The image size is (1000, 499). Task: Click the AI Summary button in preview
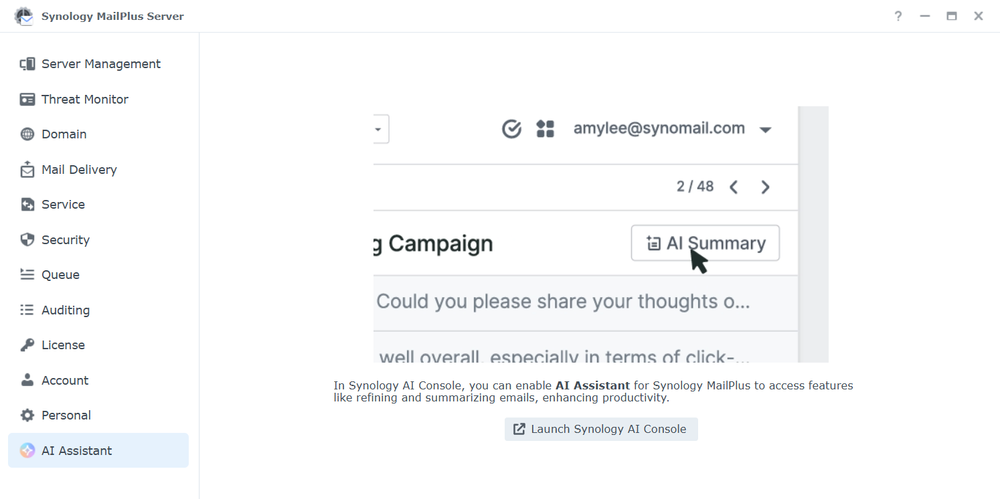pyautogui.click(x=705, y=243)
